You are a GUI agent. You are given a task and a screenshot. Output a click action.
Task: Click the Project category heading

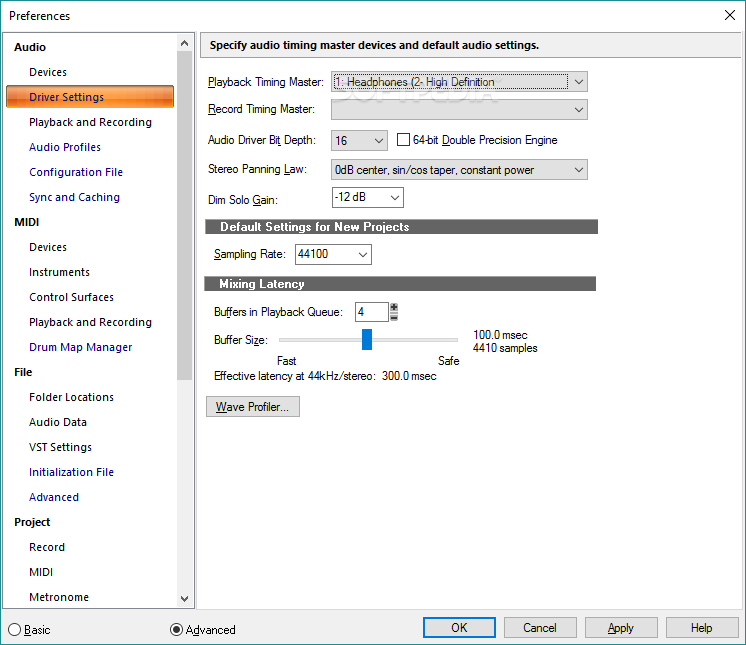tap(32, 522)
